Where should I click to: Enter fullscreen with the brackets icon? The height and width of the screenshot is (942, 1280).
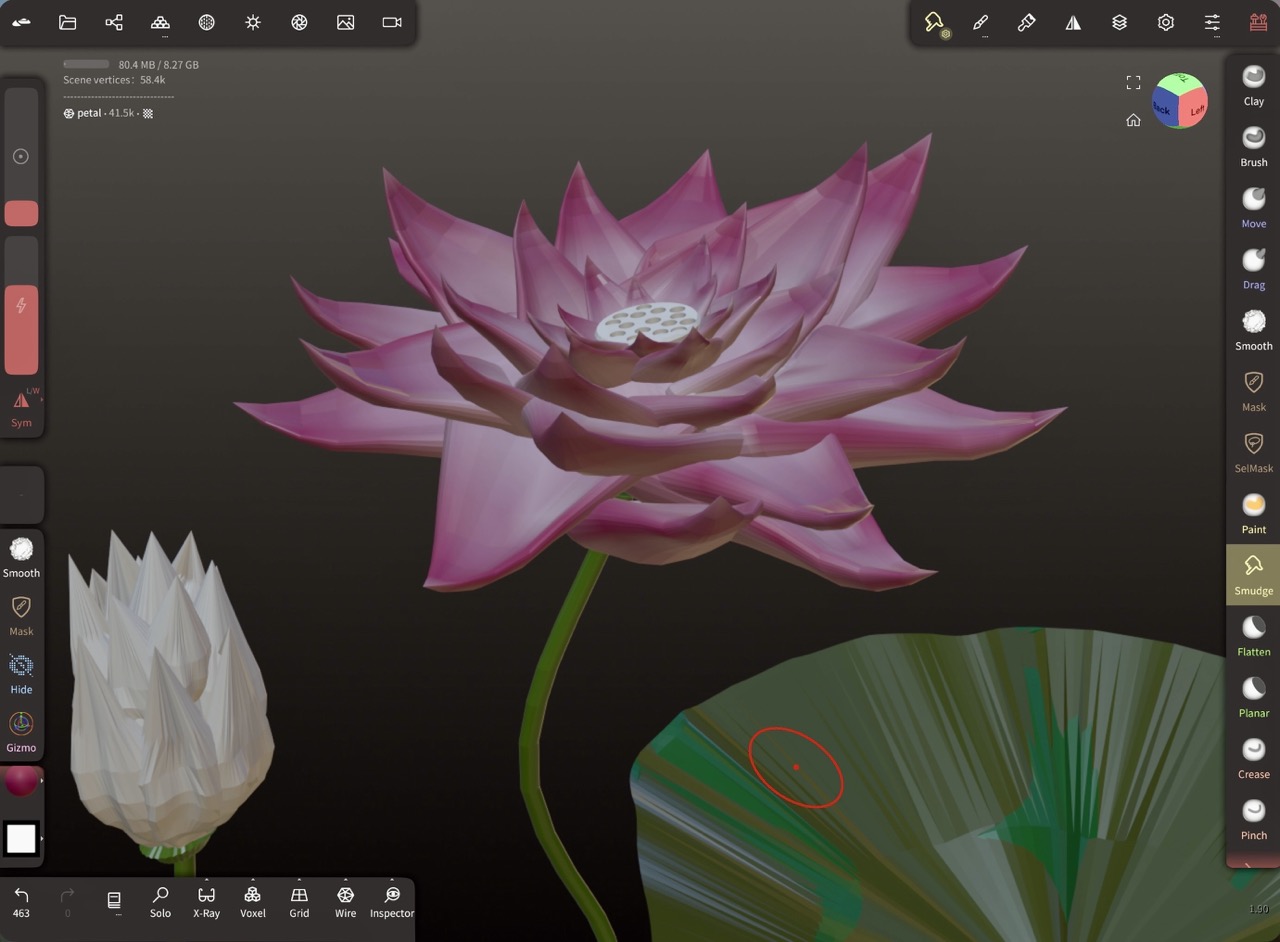[x=1133, y=82]
